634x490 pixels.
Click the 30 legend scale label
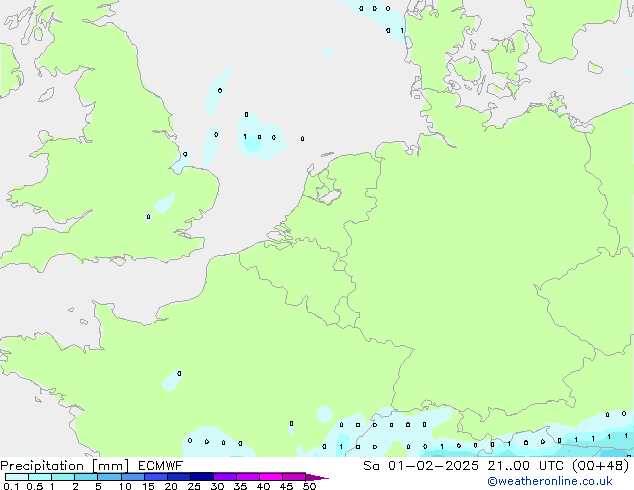click(217, 486)
